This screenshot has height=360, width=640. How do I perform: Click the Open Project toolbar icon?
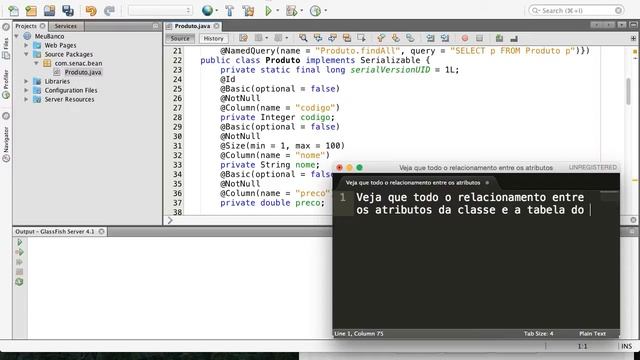[49, 11]
